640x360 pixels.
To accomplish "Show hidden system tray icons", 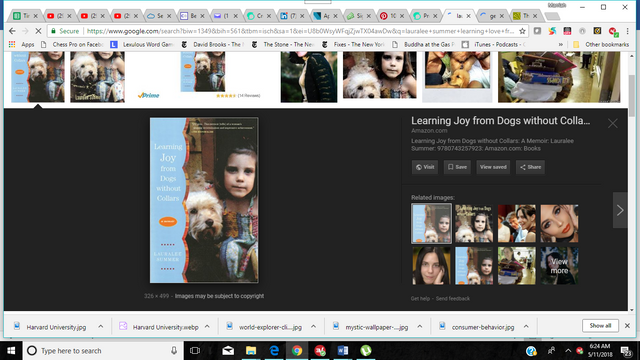I will (x=568, y=351).
